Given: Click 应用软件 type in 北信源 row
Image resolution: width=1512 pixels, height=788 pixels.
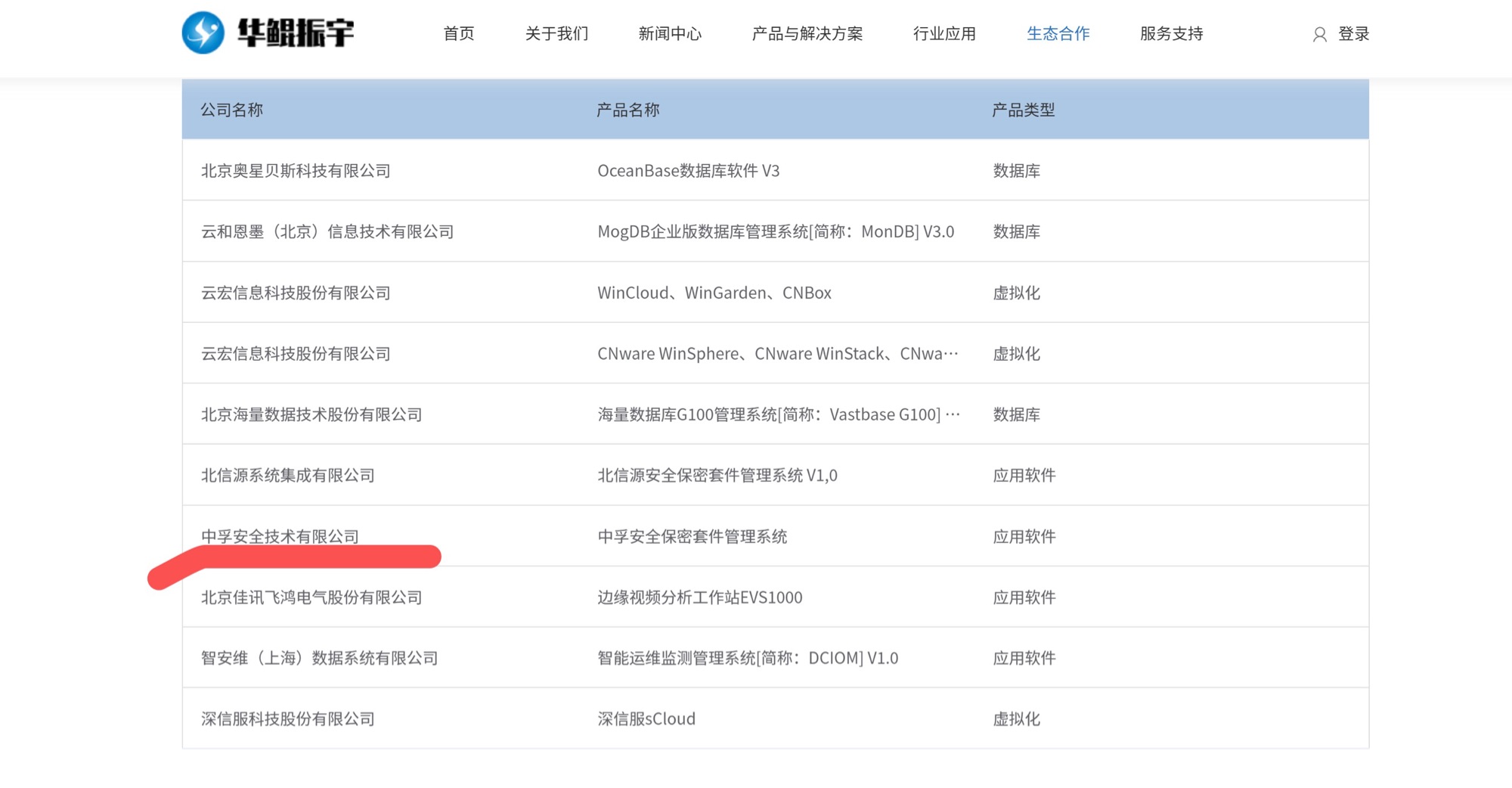Looking at the screenshot, I should [1024, 475].
